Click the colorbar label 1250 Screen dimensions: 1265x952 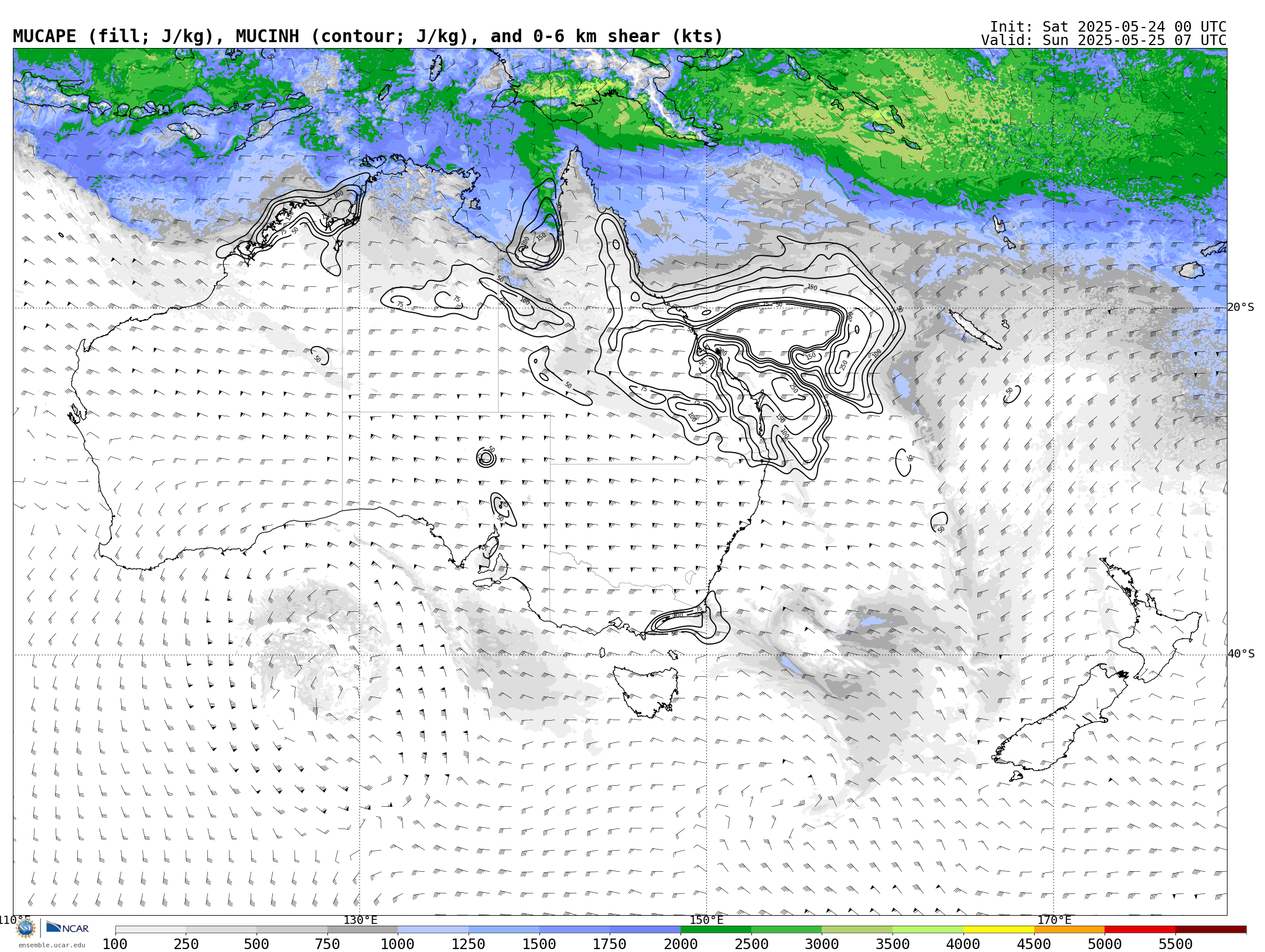tap(469, 944)
